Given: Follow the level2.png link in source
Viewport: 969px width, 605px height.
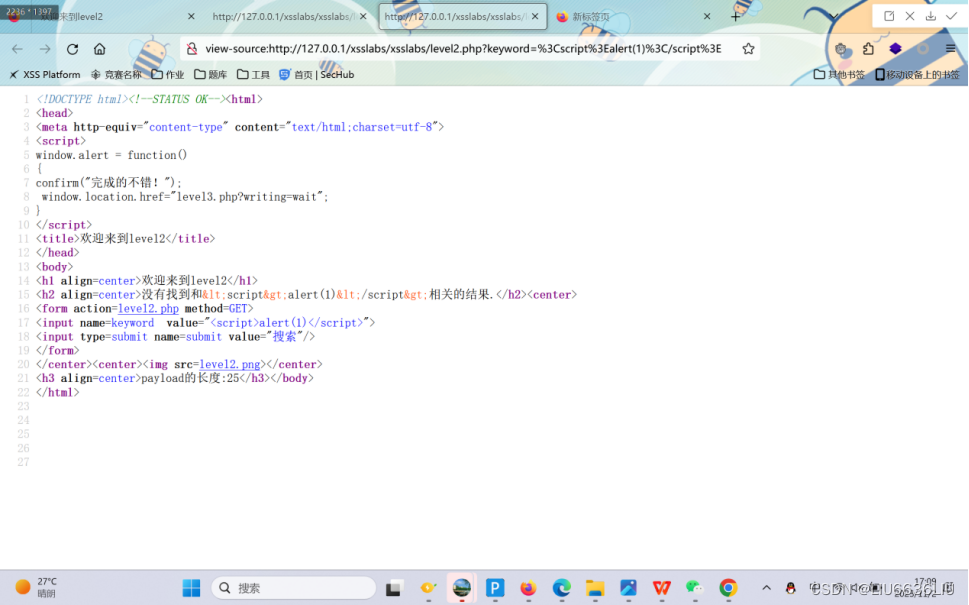Looking at the screenshot, I should tap(229, 364).
